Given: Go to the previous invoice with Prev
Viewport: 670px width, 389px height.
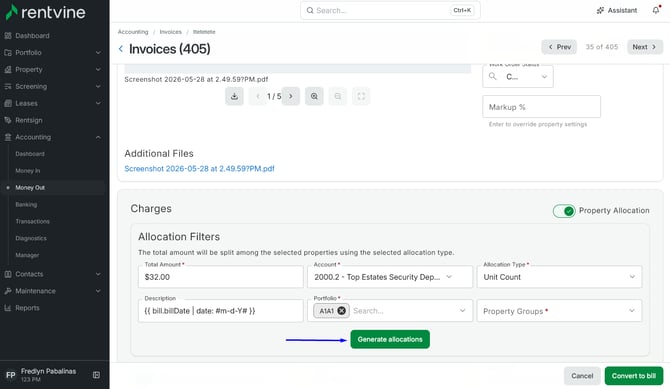Looking at the screenshot, I should 559,47.
